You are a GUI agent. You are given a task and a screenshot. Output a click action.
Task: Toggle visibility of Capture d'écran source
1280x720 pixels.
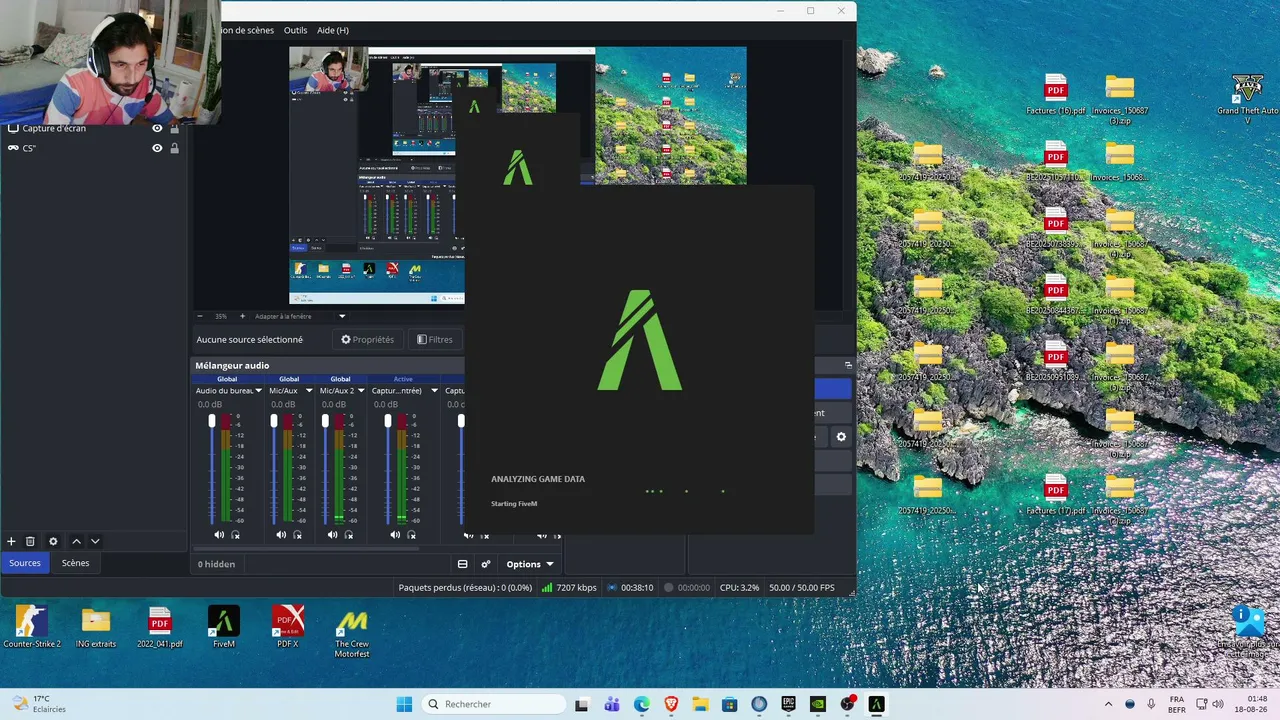[x=157, y=128]
